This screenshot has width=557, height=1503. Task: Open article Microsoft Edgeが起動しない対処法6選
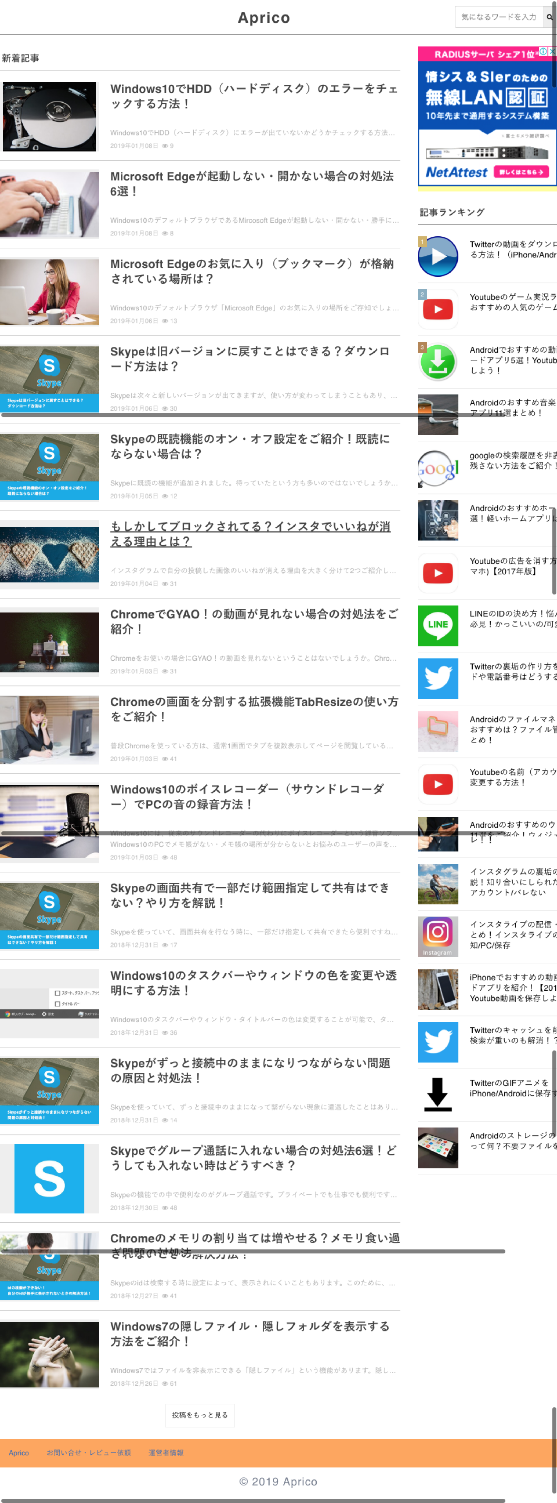[x=252, y=183]
